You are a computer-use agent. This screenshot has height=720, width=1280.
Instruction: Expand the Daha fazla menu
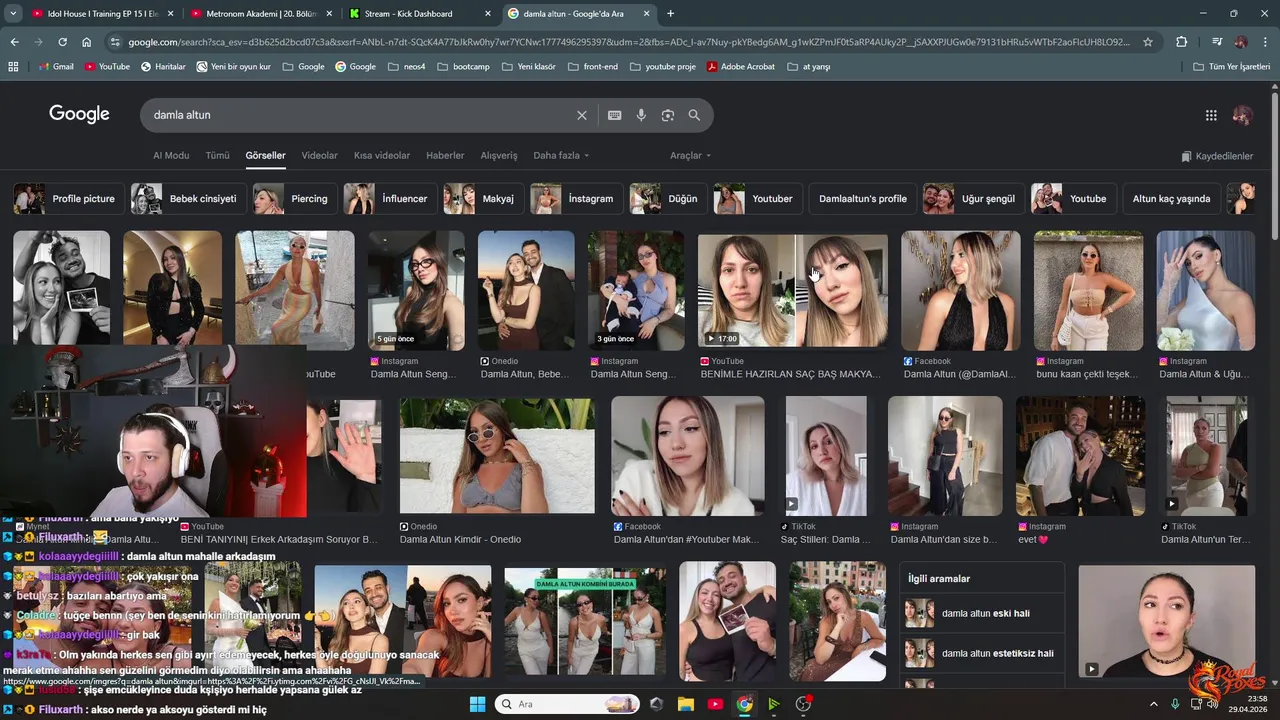(x=561, y=156)
